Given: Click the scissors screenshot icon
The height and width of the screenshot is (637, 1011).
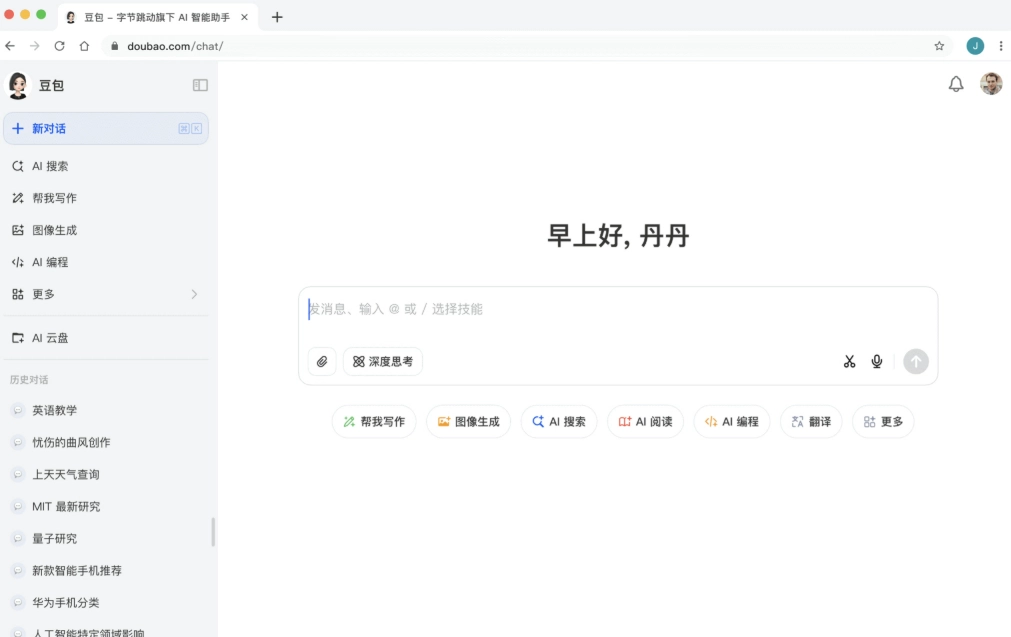Looking at the screenshot, I should click(x=849, y=361).
